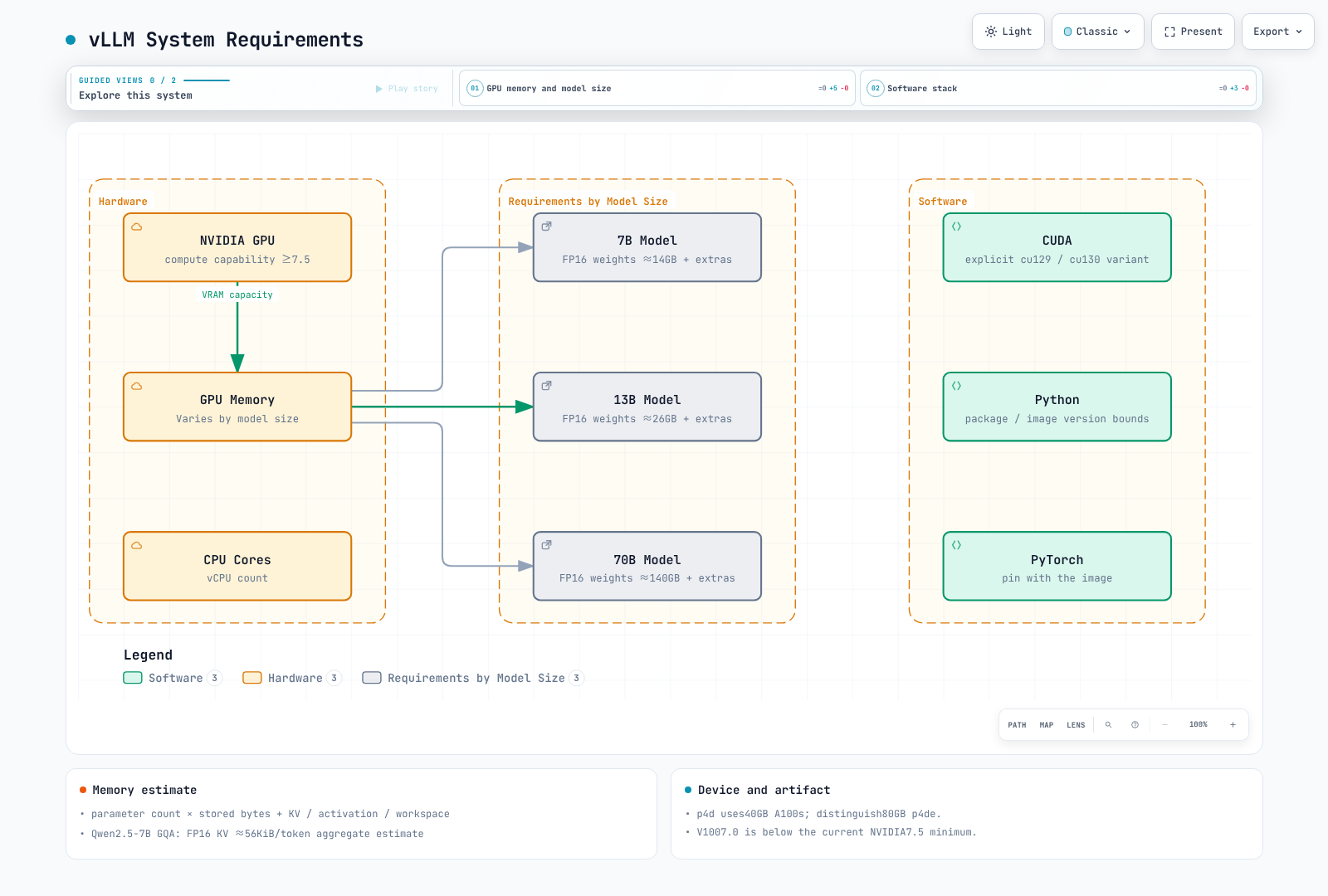Zoom in with the plus icon

(1233, 724)
